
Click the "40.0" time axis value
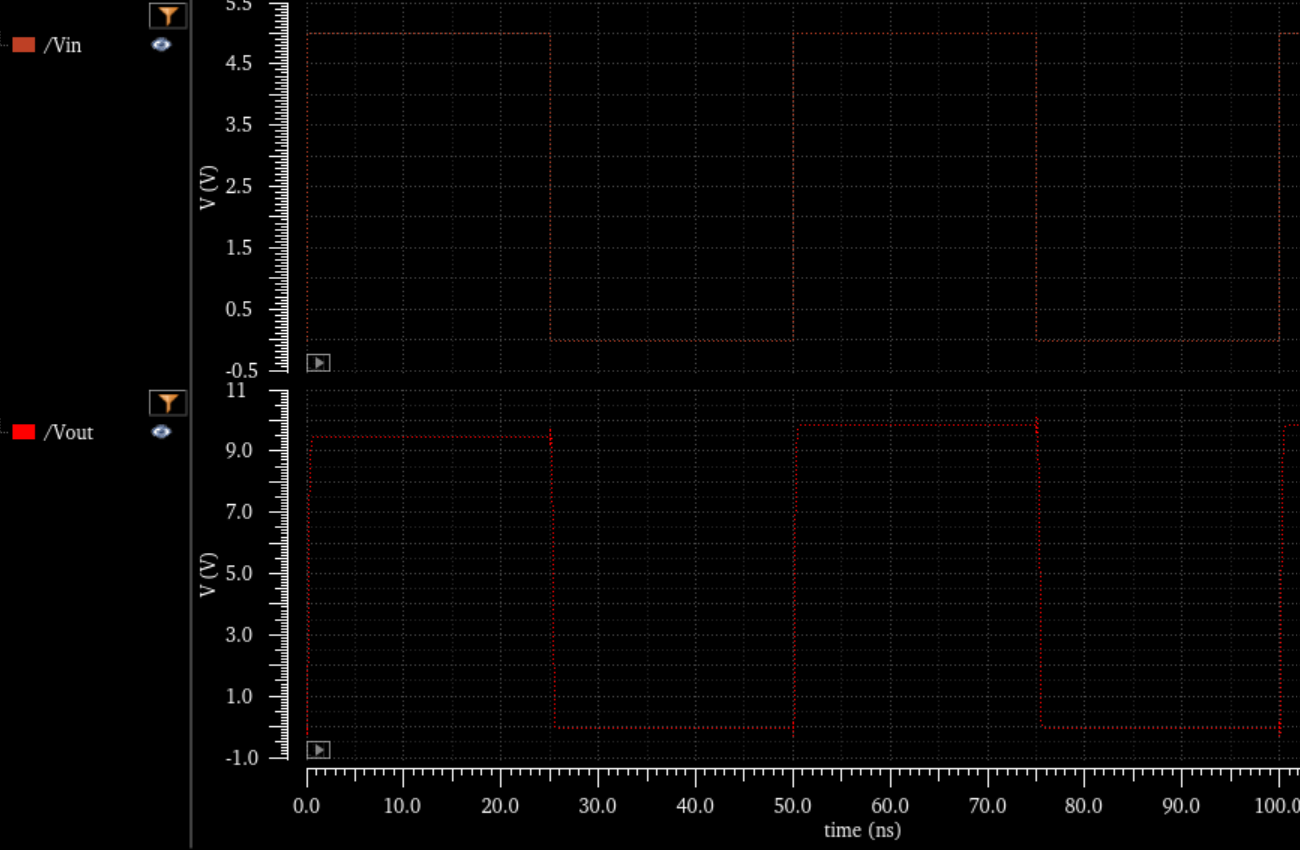[695, 806]
